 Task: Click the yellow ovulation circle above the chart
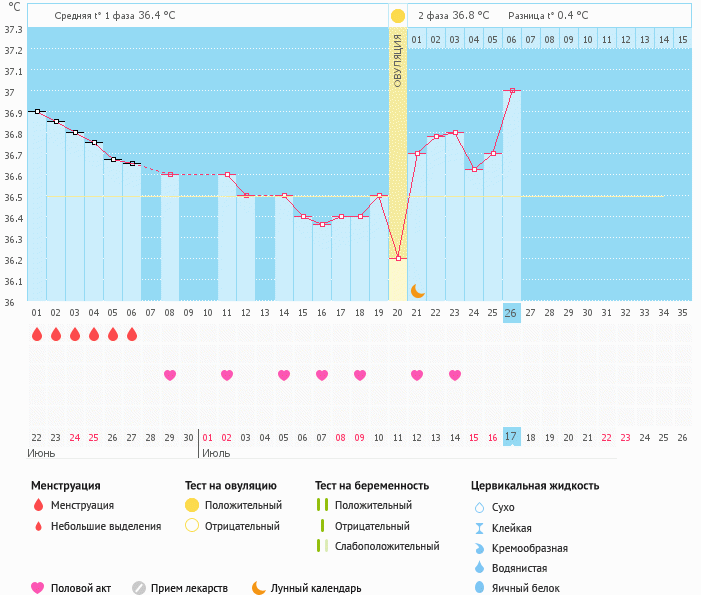point(398,16)
